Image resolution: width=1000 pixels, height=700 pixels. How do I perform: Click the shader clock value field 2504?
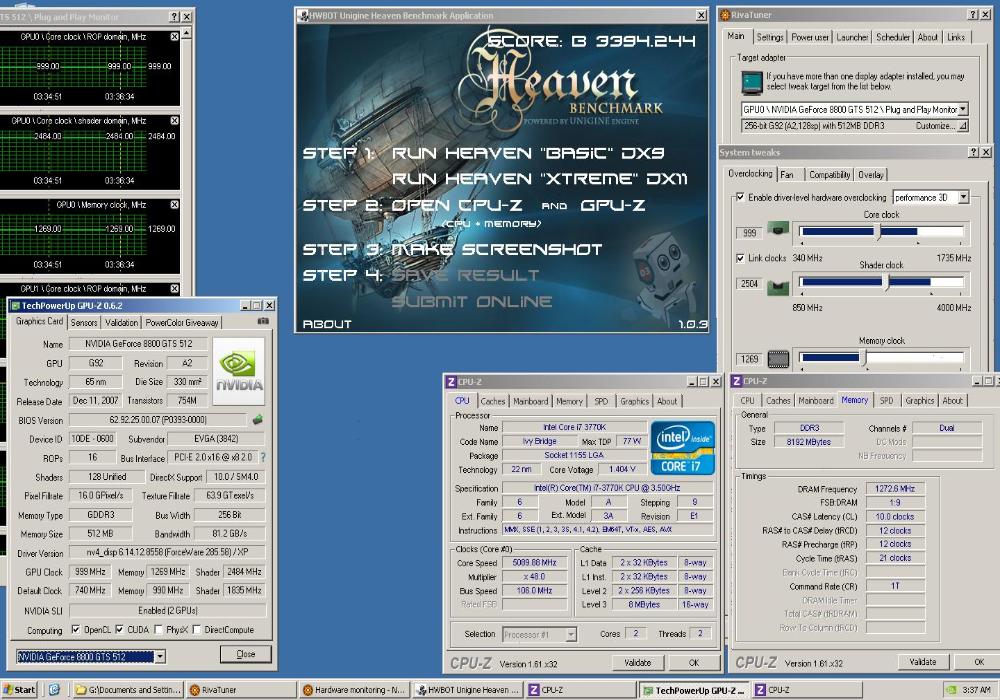click(x=749, y=284)
